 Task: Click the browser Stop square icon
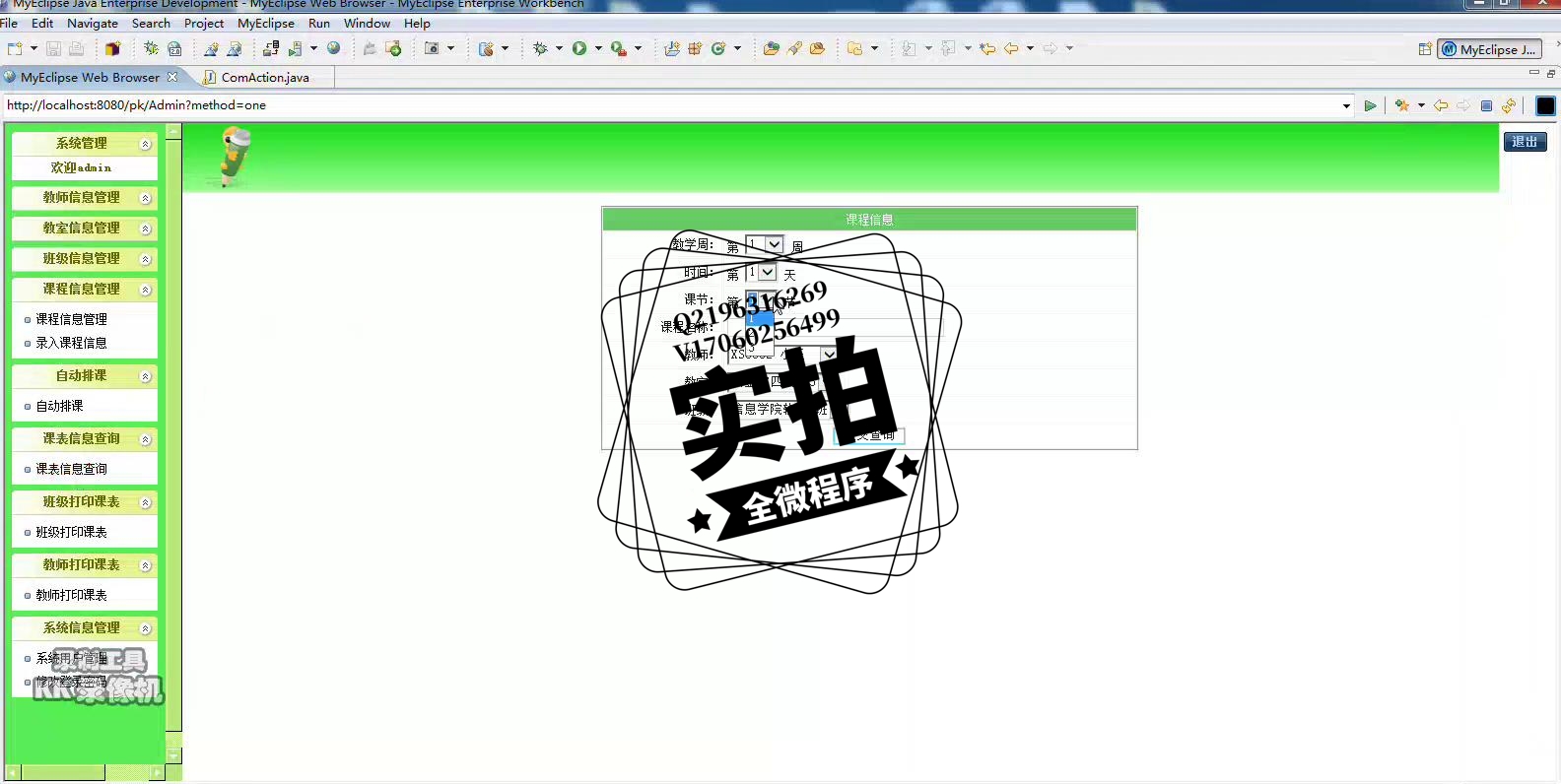1486,105
